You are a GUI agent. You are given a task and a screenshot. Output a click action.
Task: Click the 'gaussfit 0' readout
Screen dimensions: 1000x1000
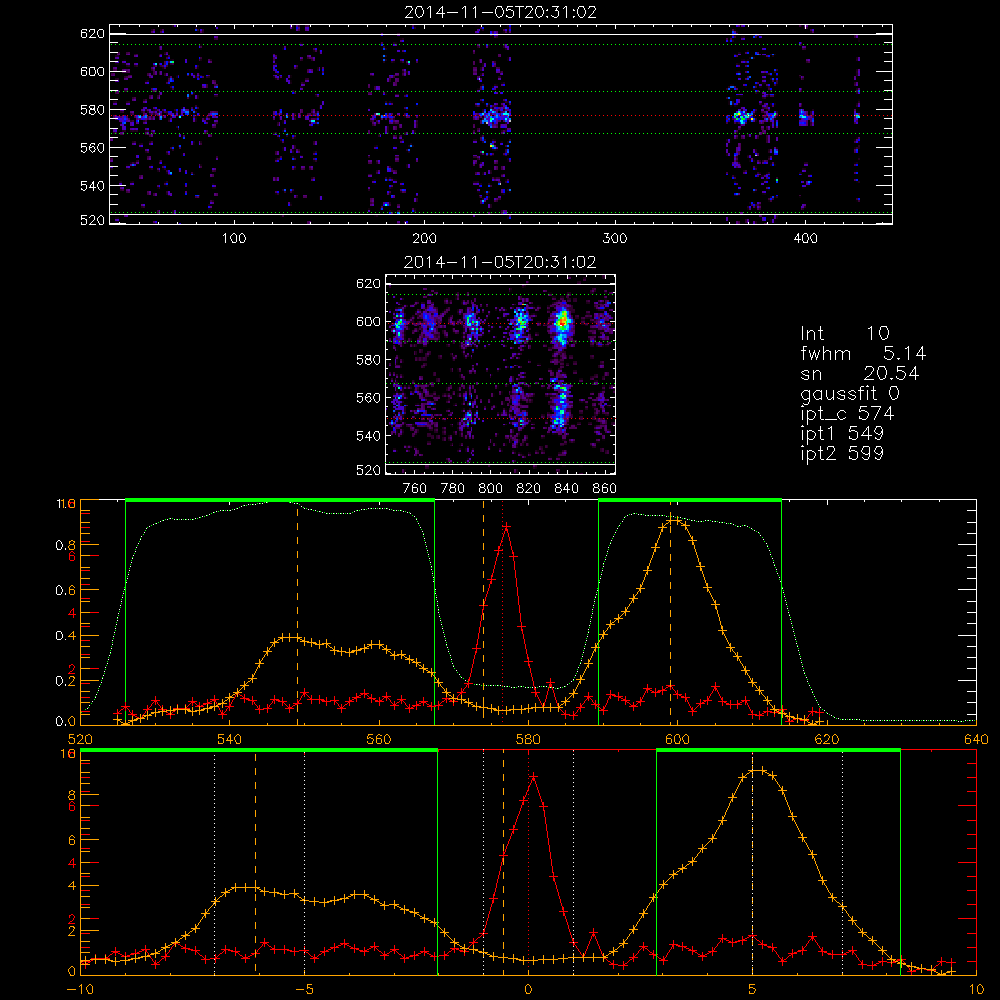[849, 393]
